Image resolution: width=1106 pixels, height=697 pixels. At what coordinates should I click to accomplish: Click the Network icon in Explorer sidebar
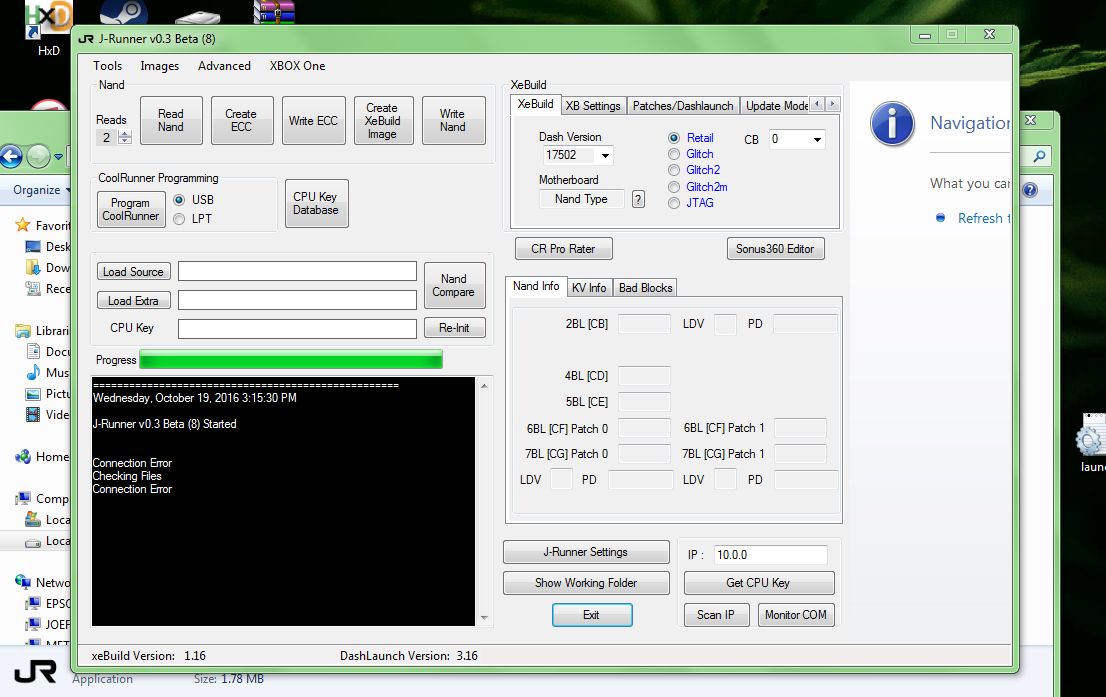23,582
